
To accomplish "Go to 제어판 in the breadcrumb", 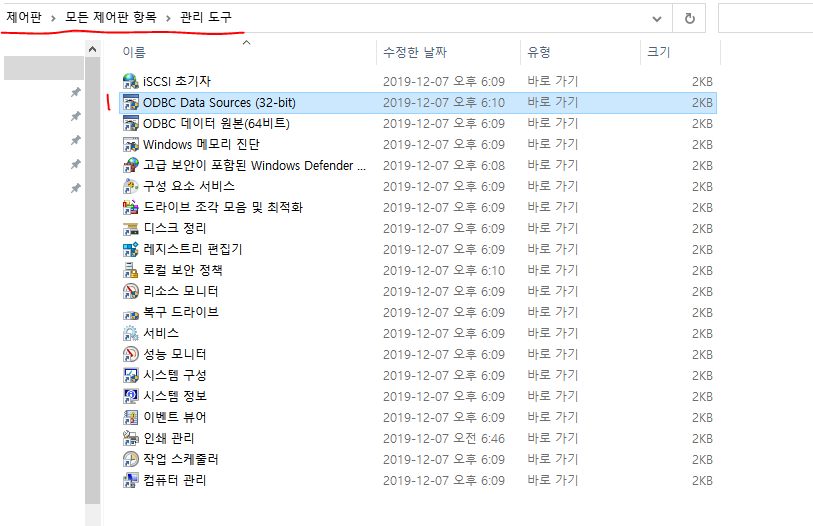I will [24, 18].
